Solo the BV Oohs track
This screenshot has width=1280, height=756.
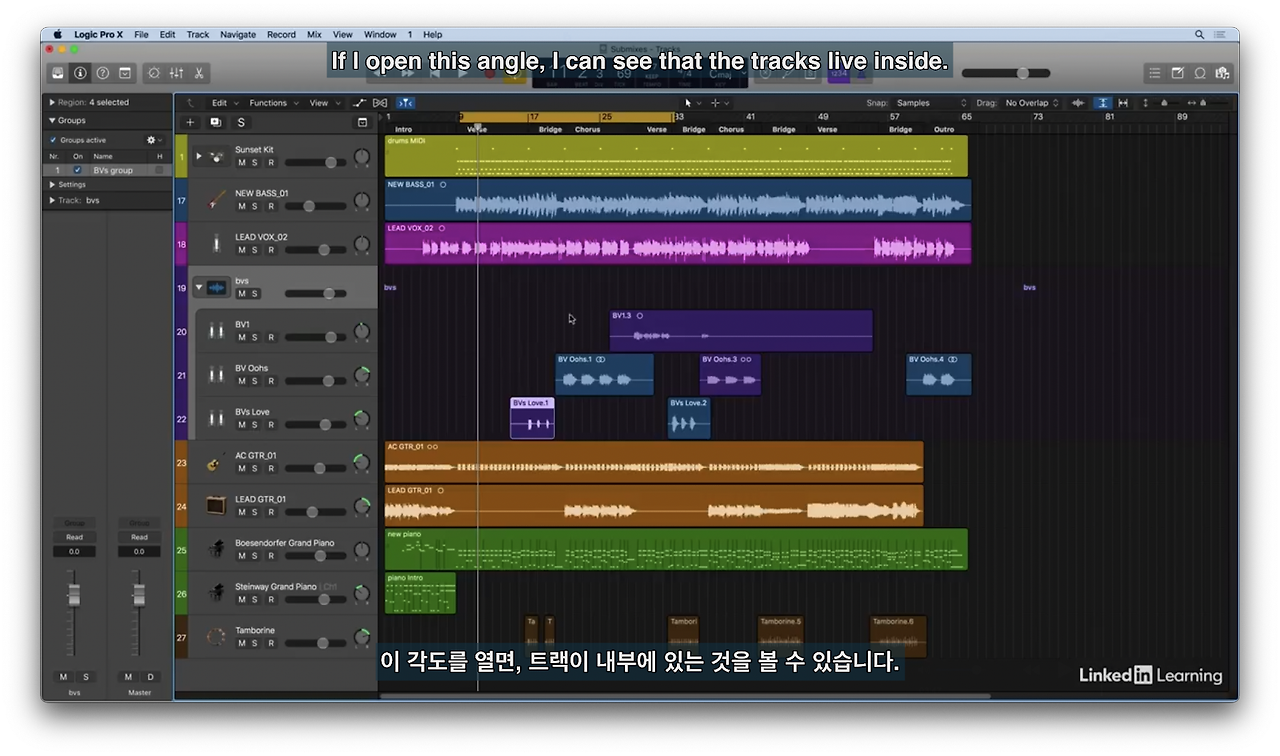pos(255,381)
